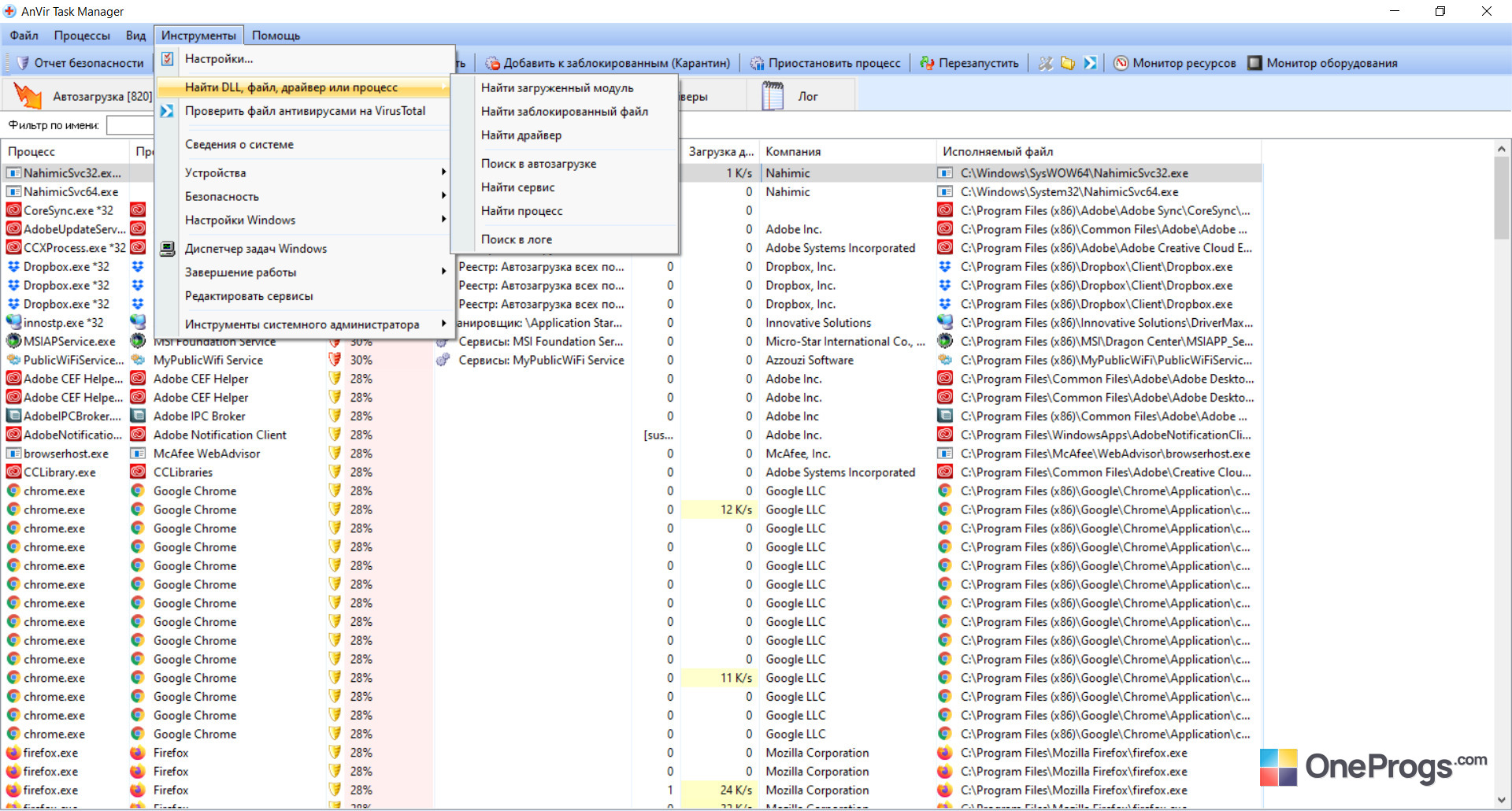Click the notepad icon of the Лог tab

coord(773,96)
